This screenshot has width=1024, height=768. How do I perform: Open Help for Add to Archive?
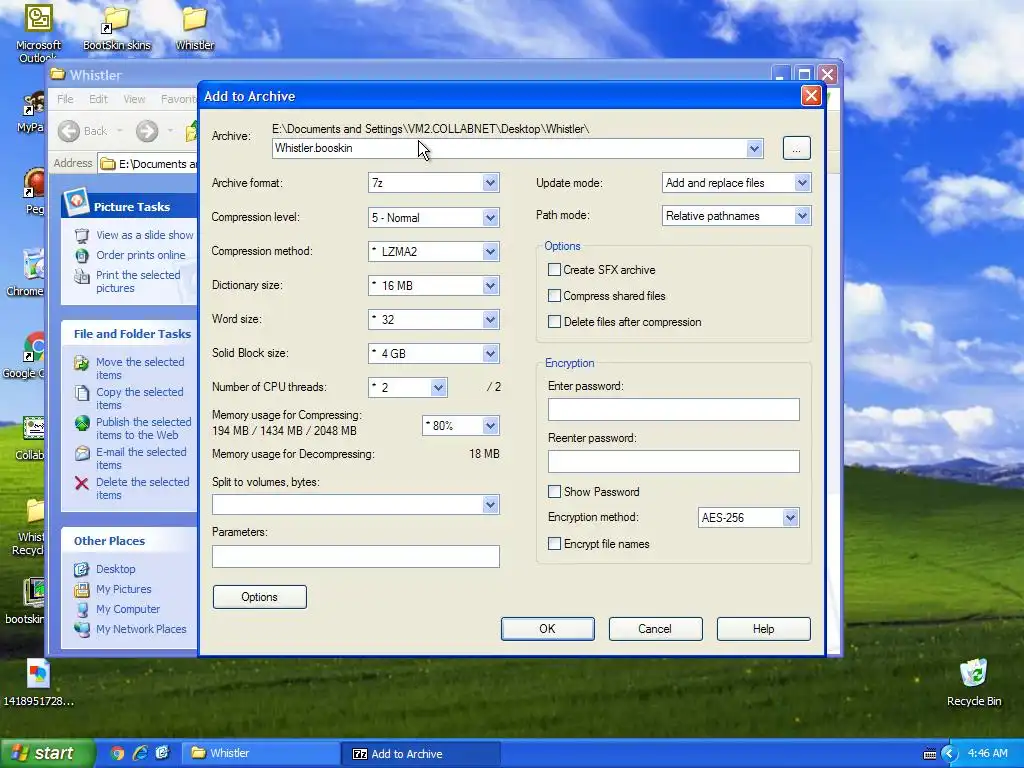(763, 629)
